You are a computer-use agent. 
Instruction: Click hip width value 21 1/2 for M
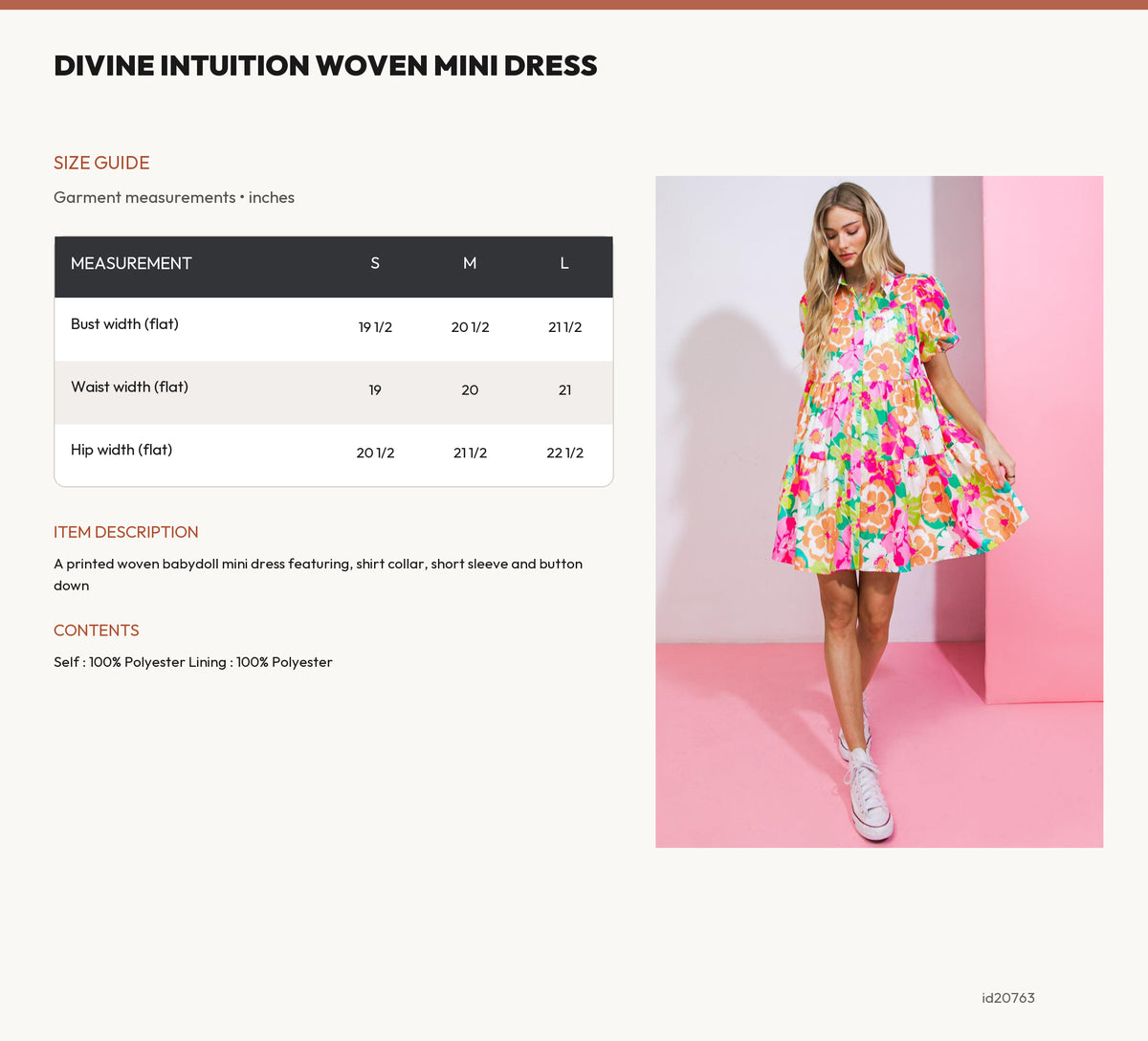(x=470, y=454)
